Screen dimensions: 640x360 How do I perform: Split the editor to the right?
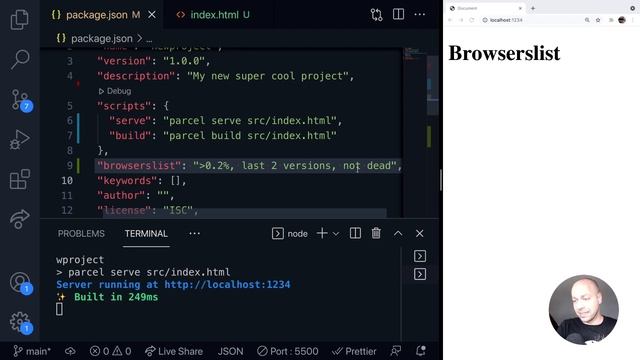click(x=398, y=14)
